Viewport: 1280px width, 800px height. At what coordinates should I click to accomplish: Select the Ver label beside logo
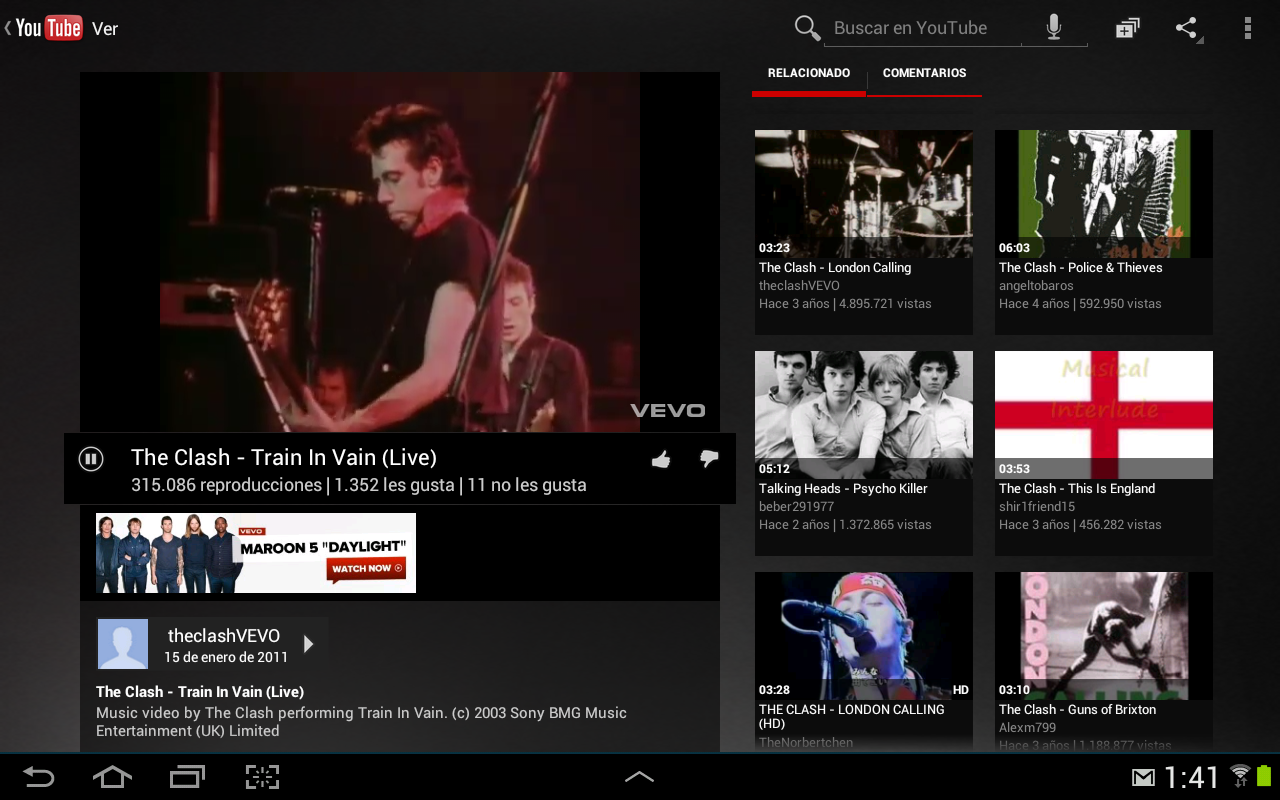coord(105,29)
